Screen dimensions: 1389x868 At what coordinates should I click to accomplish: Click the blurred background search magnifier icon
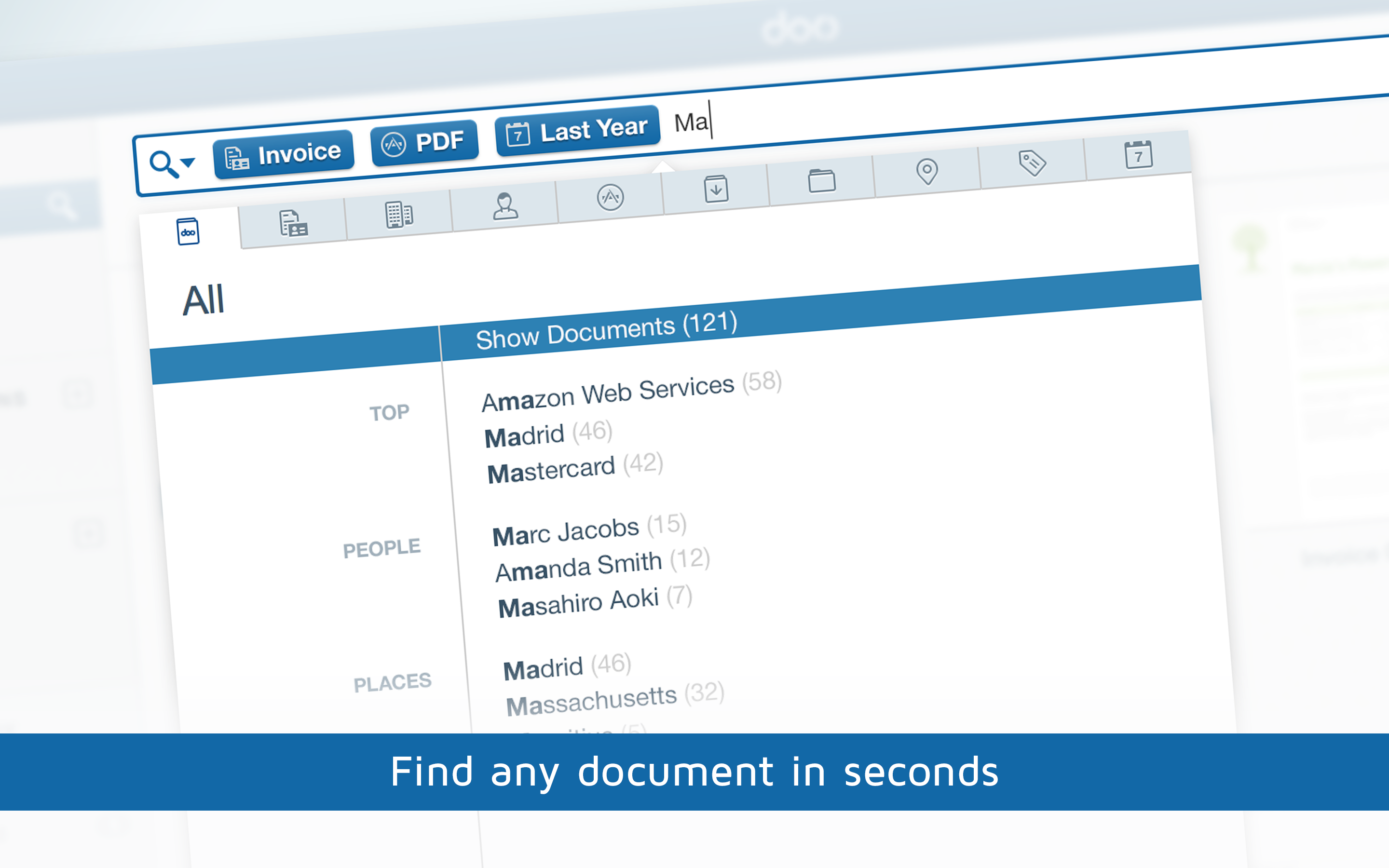pos(61,205)
